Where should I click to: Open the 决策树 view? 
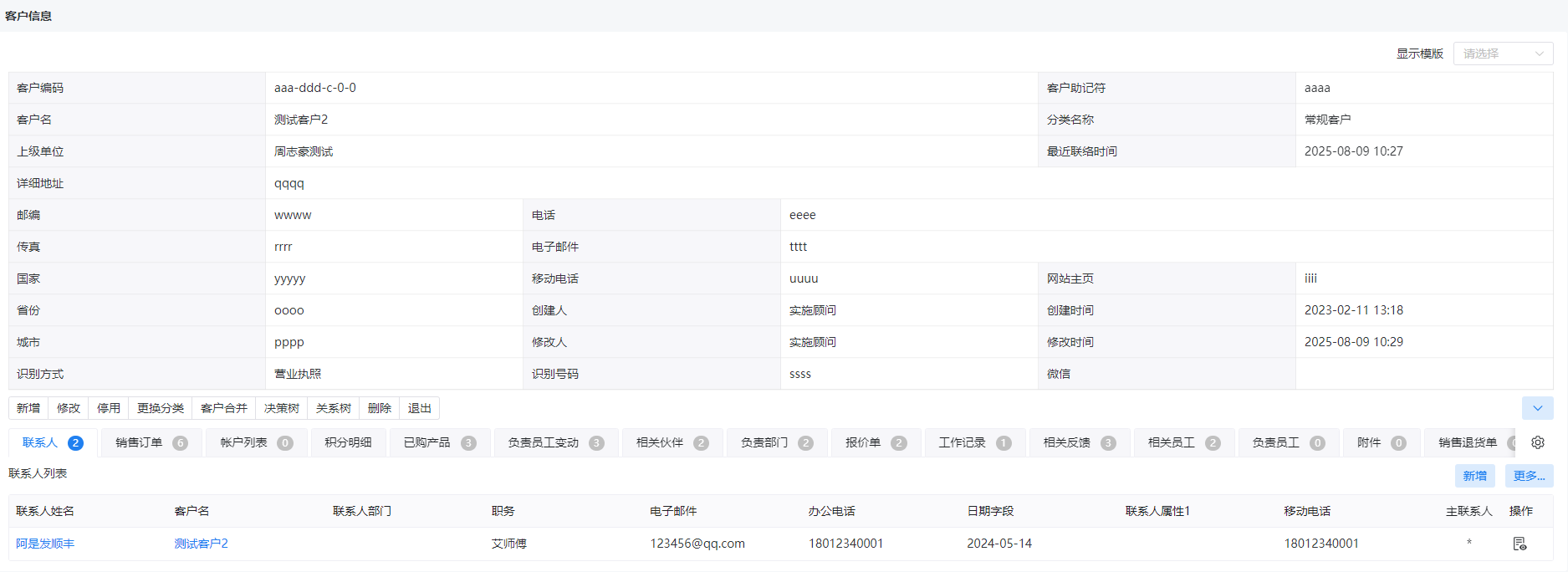[x=282, y=408]
